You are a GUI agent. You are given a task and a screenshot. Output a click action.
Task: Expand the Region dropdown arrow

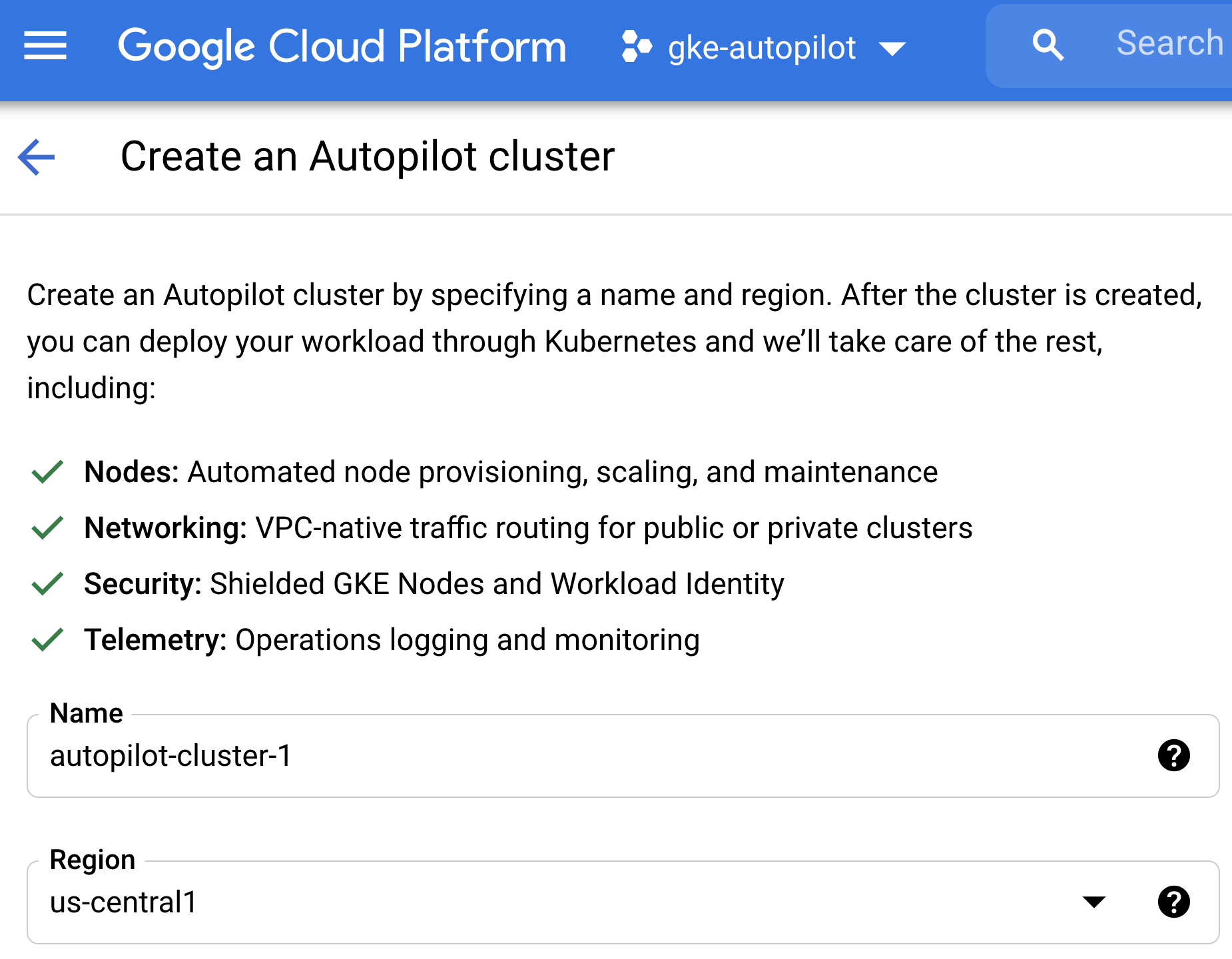pos(1094,902)
